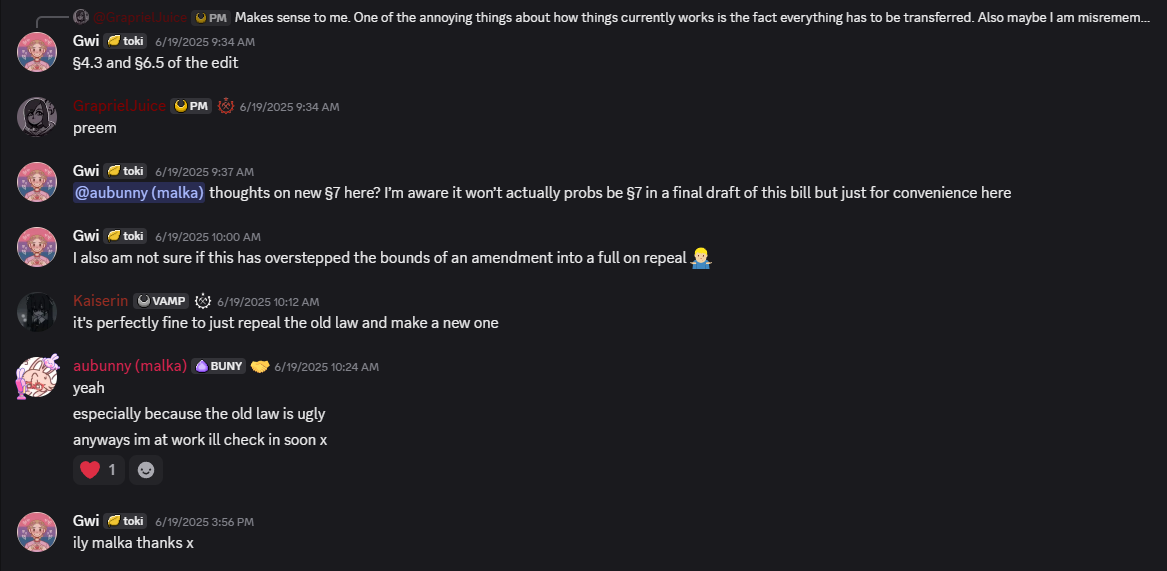Click Kaiserin's dark avatar
Screen dimensions: 1167x571
(x=36, y=312)
